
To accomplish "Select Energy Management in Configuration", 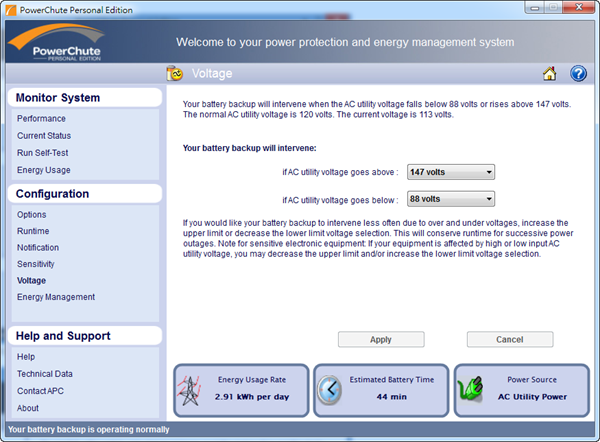I will [56, 297].
